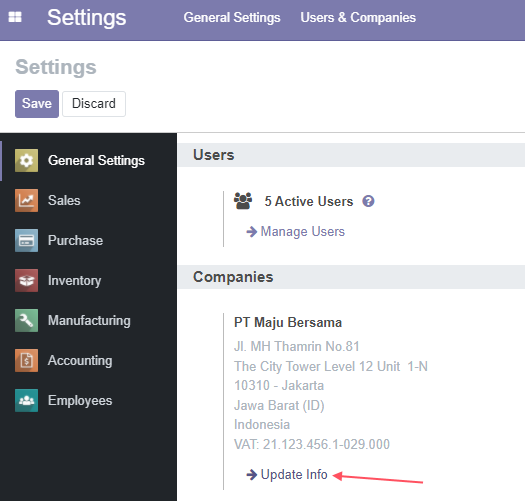Click the General Settings gear icon
Screen dimensions: 525x501
(x=26, y=160)
